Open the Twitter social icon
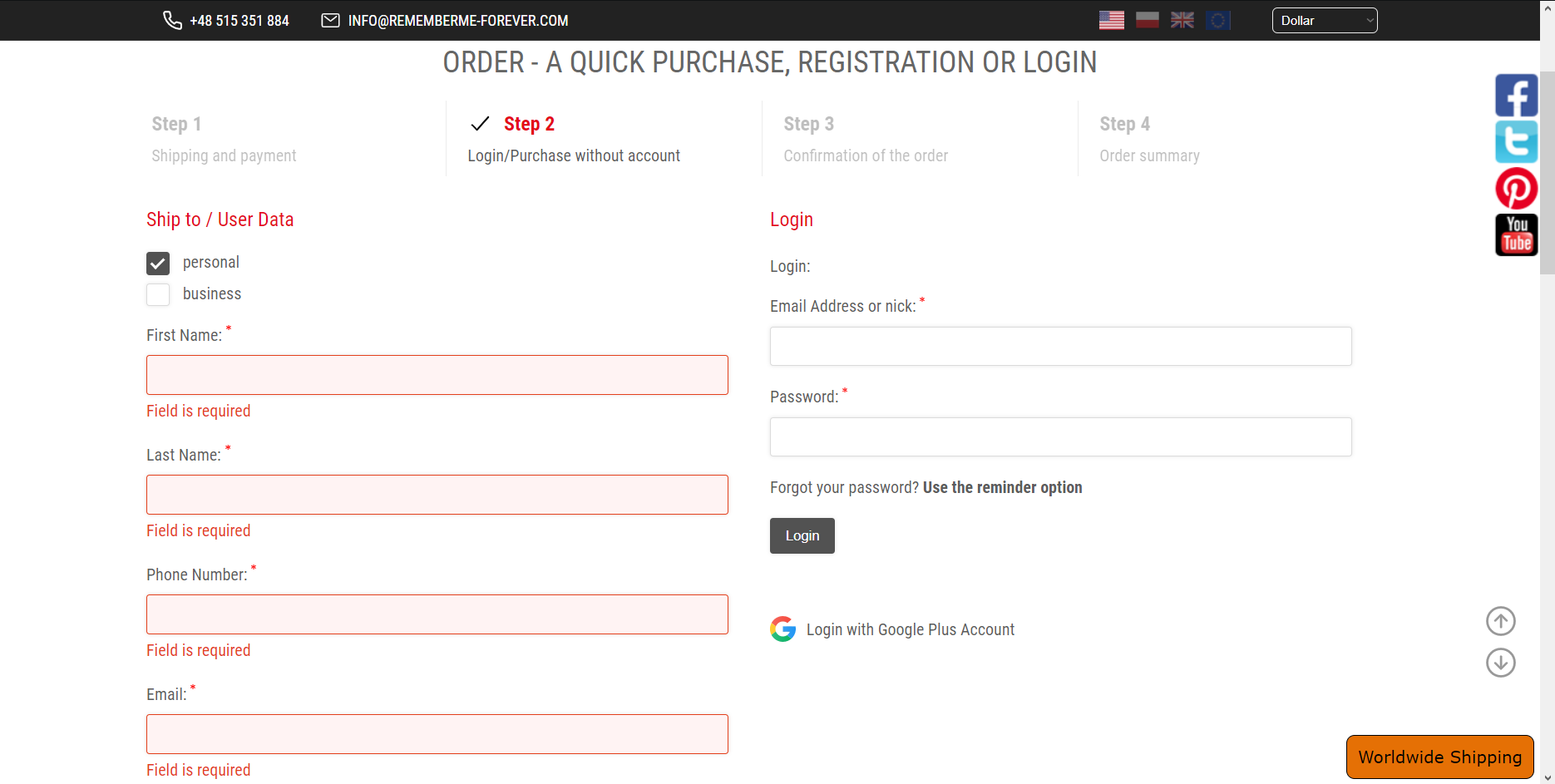This screenshot has height=784, width=1555. 1516,142
